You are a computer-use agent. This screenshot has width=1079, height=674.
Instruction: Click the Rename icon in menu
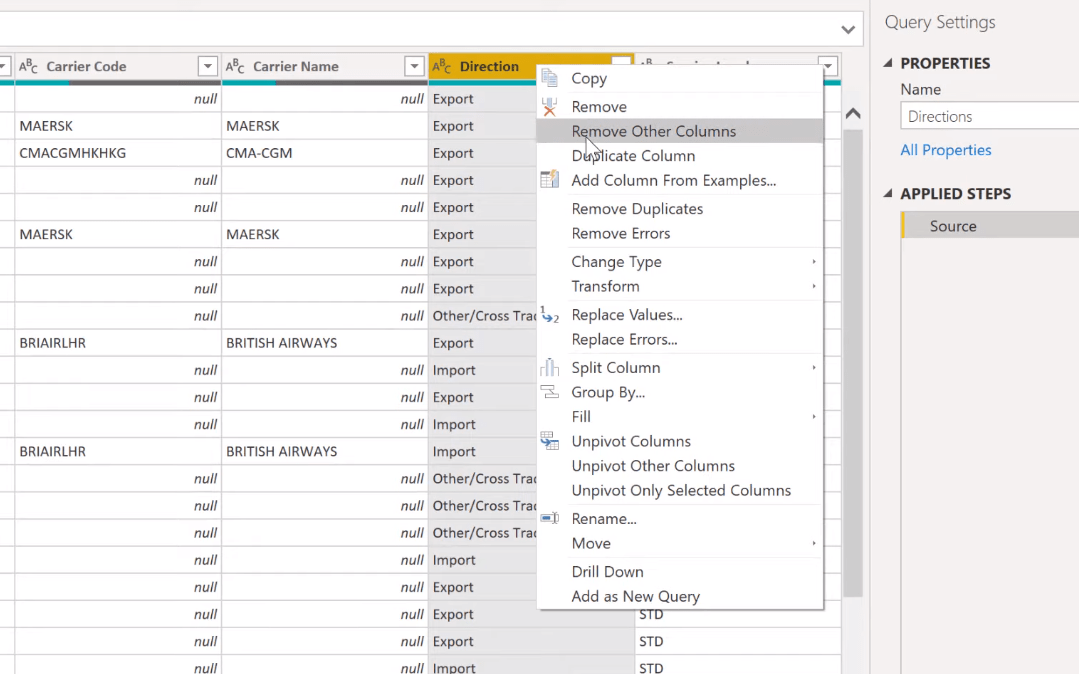(x=549, y=518)
